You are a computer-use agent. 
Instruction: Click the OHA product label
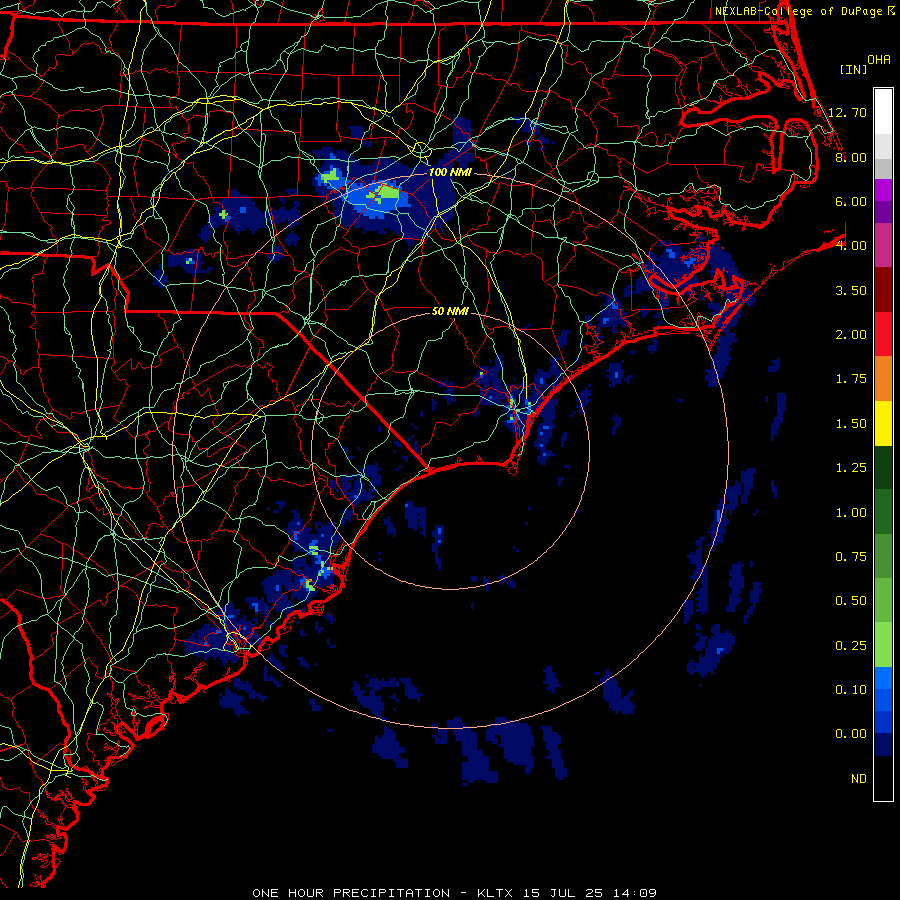(x=879, y=59)
